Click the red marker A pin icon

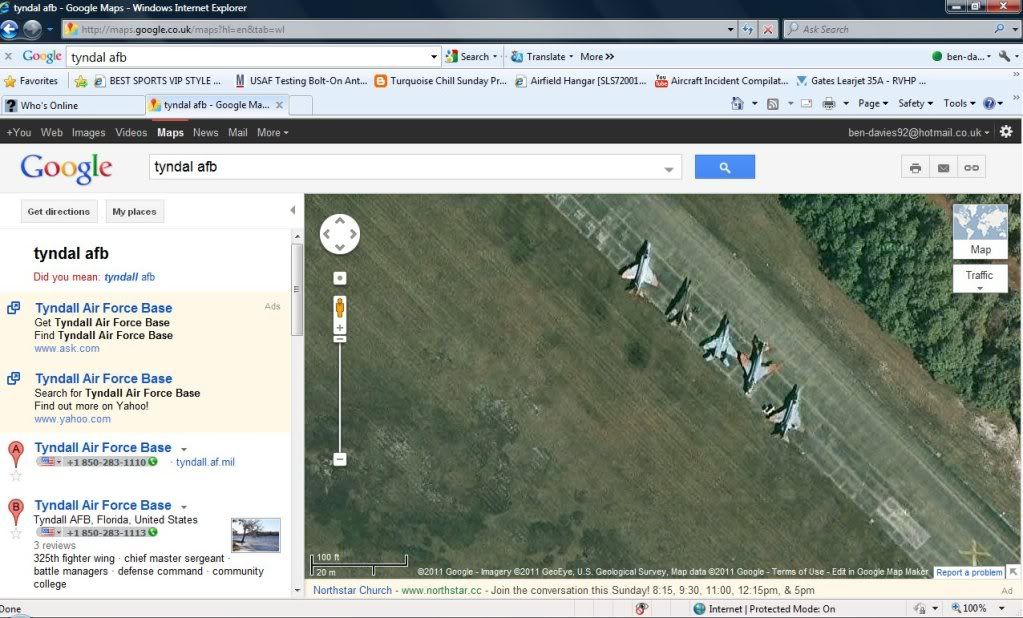(16, 454)
